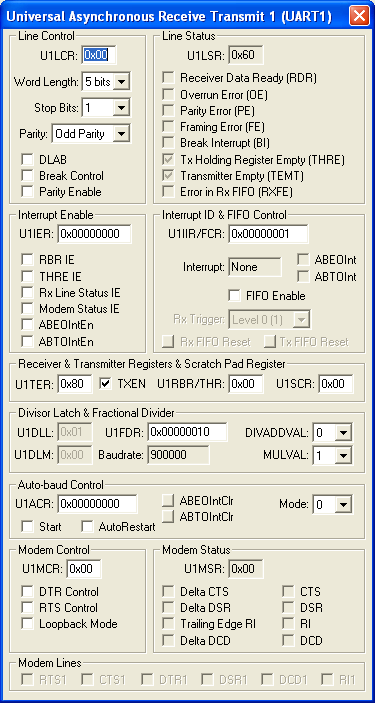Toggle the Delta CTS checkbox
This screenshot has width=375, height=703.
[x=169, y=591]
